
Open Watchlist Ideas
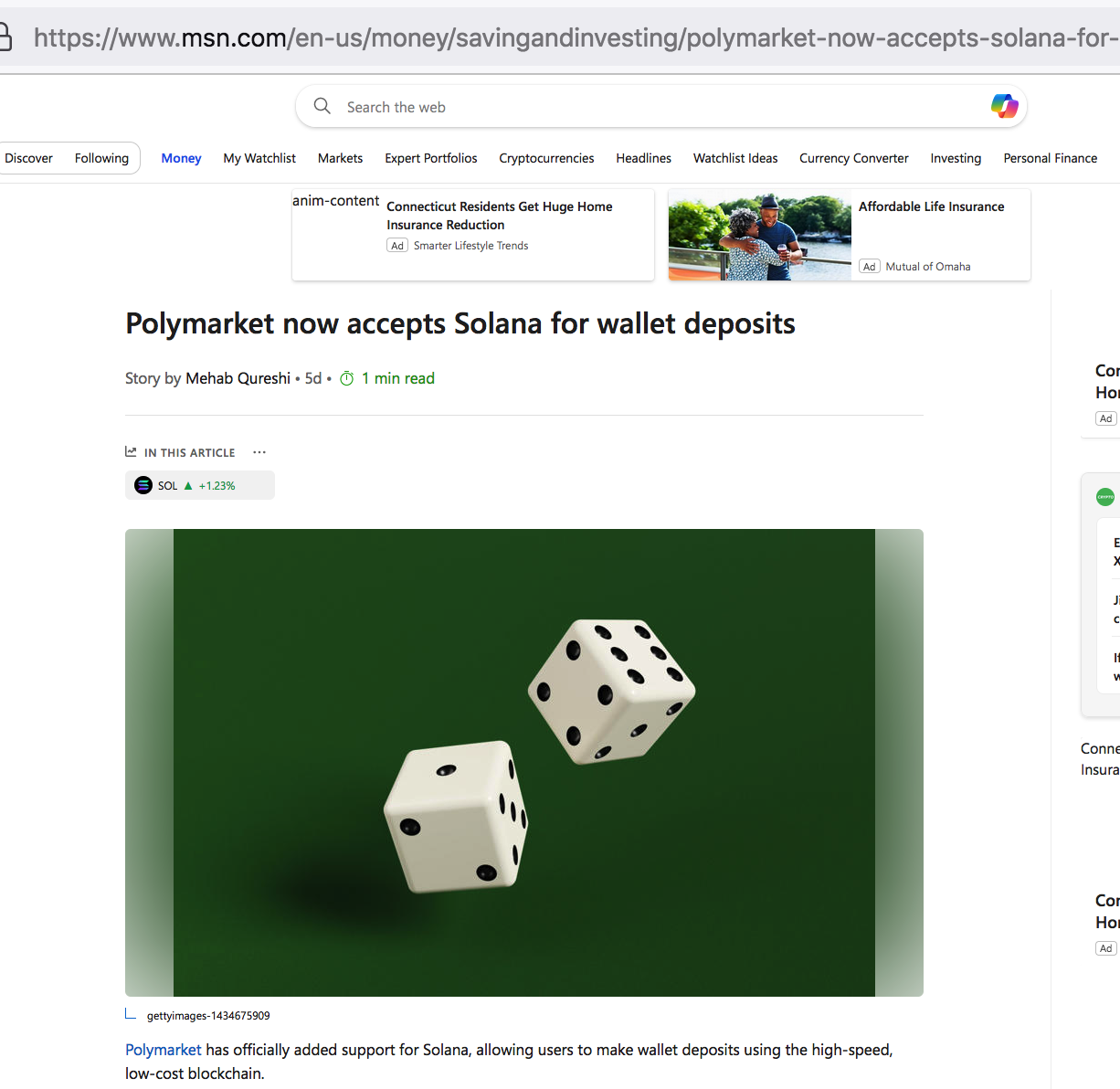tap(735, 158)
